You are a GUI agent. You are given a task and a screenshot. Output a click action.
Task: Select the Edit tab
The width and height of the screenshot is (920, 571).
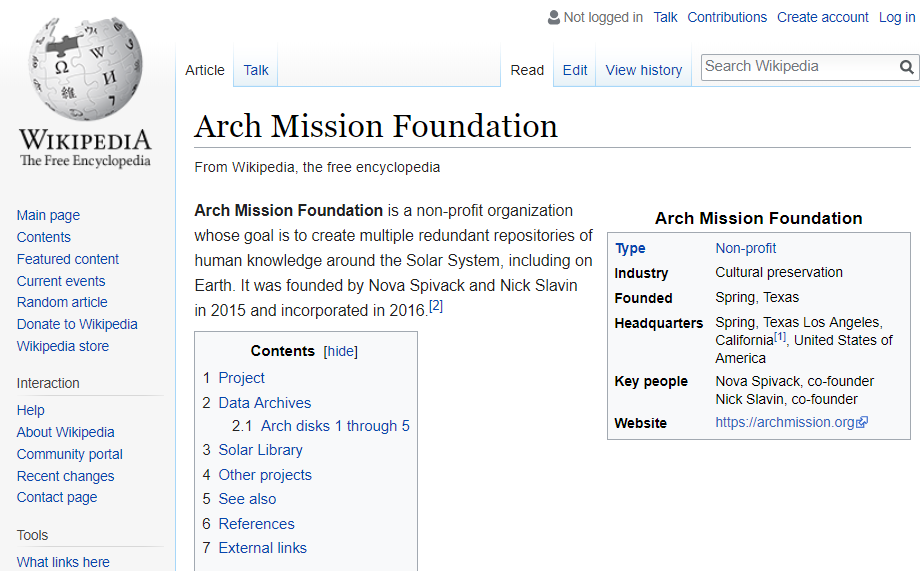point(575,70)
